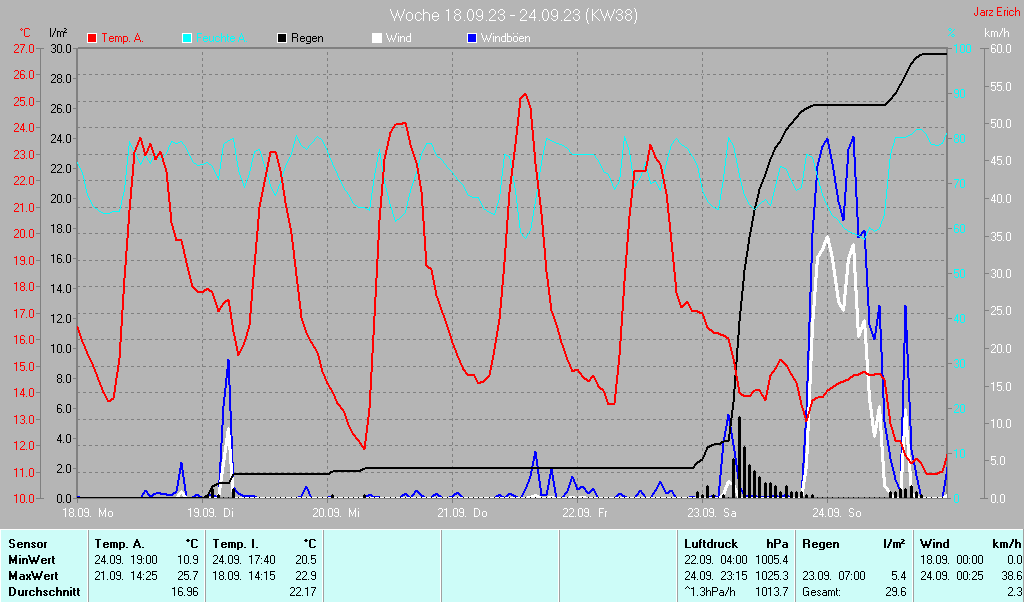
Task: Click the '18.09. Mo' date label
Action: (x=89, y=513)
